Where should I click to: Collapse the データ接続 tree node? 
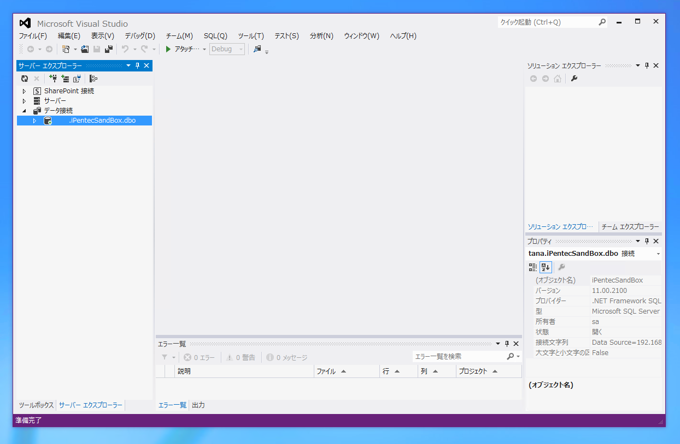pos(24,111)
